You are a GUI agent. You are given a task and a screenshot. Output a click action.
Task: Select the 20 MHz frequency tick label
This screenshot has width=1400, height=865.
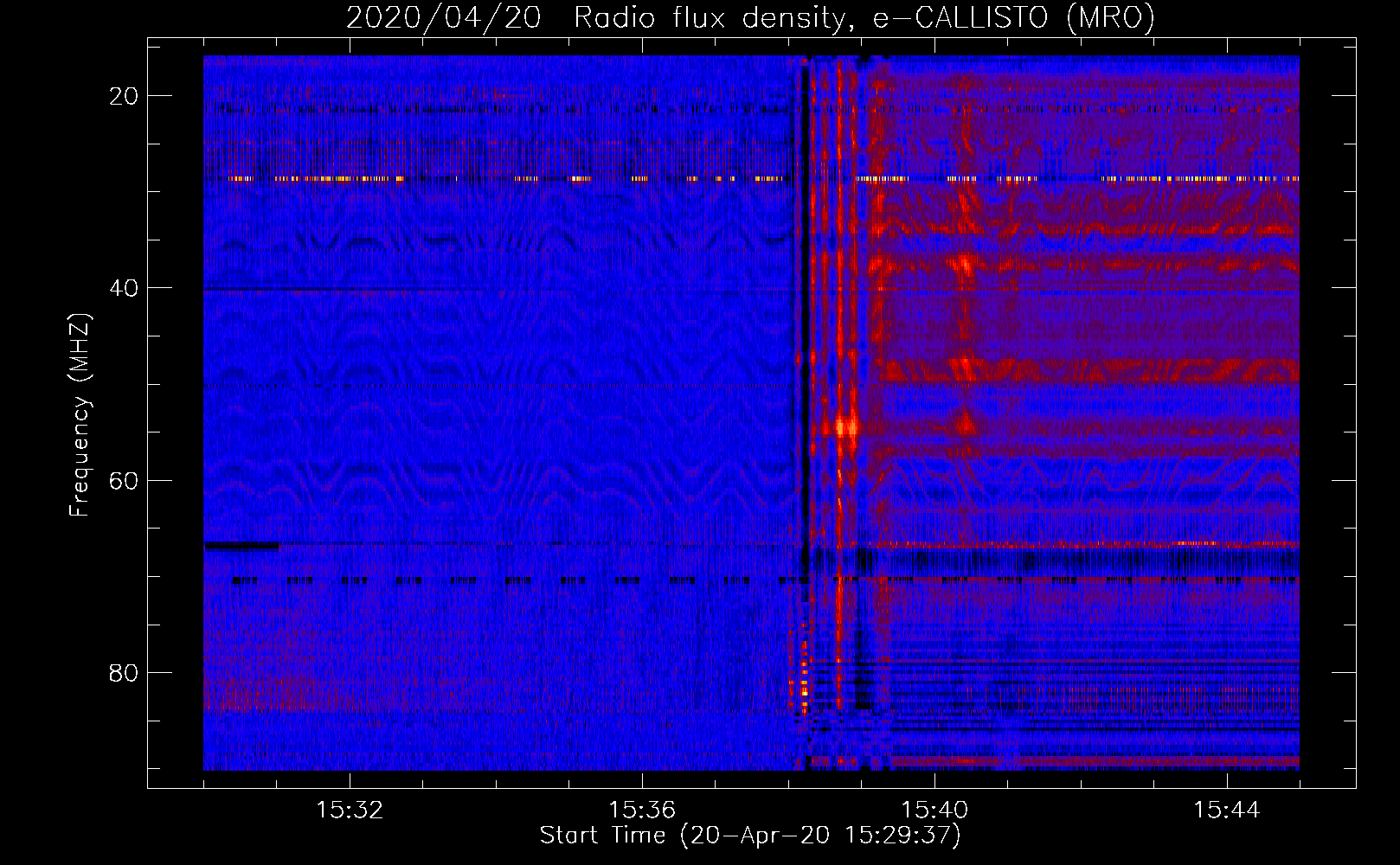[x=125, y=96]
